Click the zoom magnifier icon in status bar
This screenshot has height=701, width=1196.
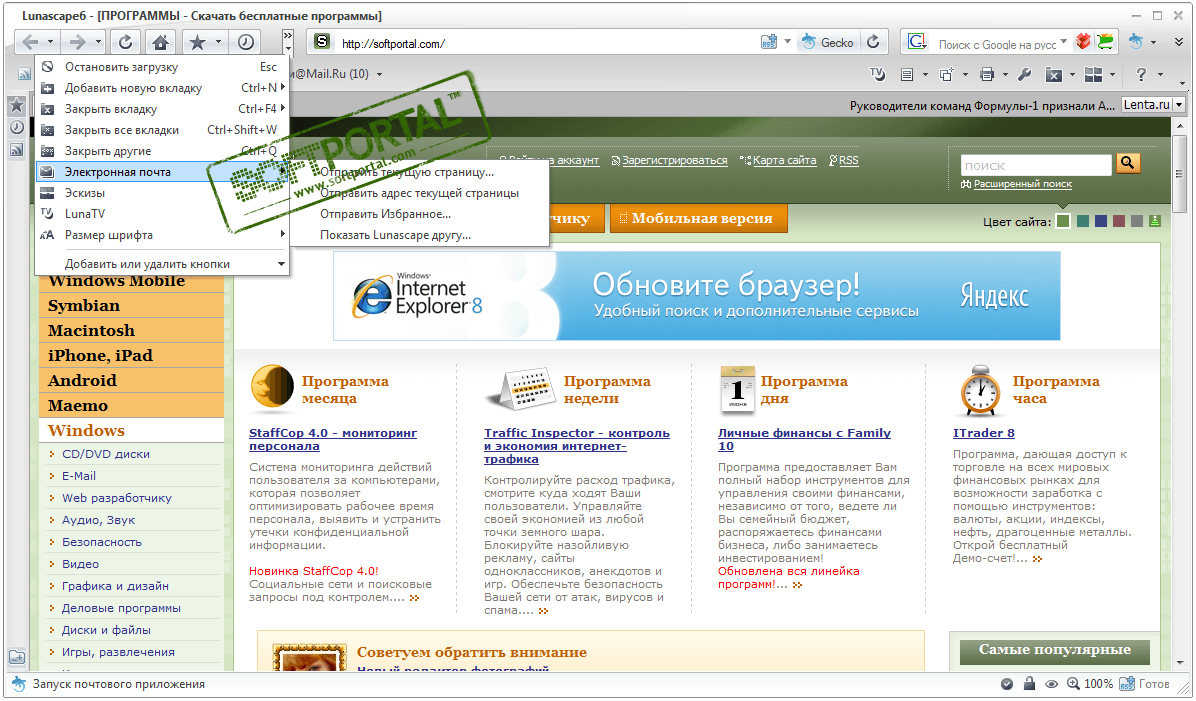coord(1073,683)
